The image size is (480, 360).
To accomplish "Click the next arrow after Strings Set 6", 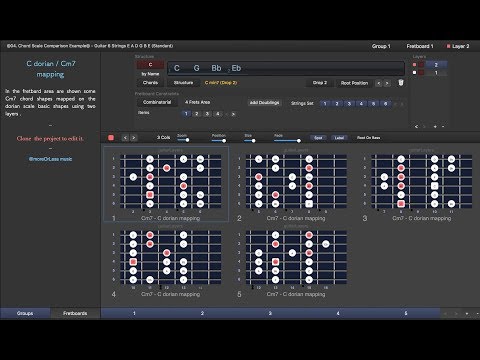I will tap(402, 104).
